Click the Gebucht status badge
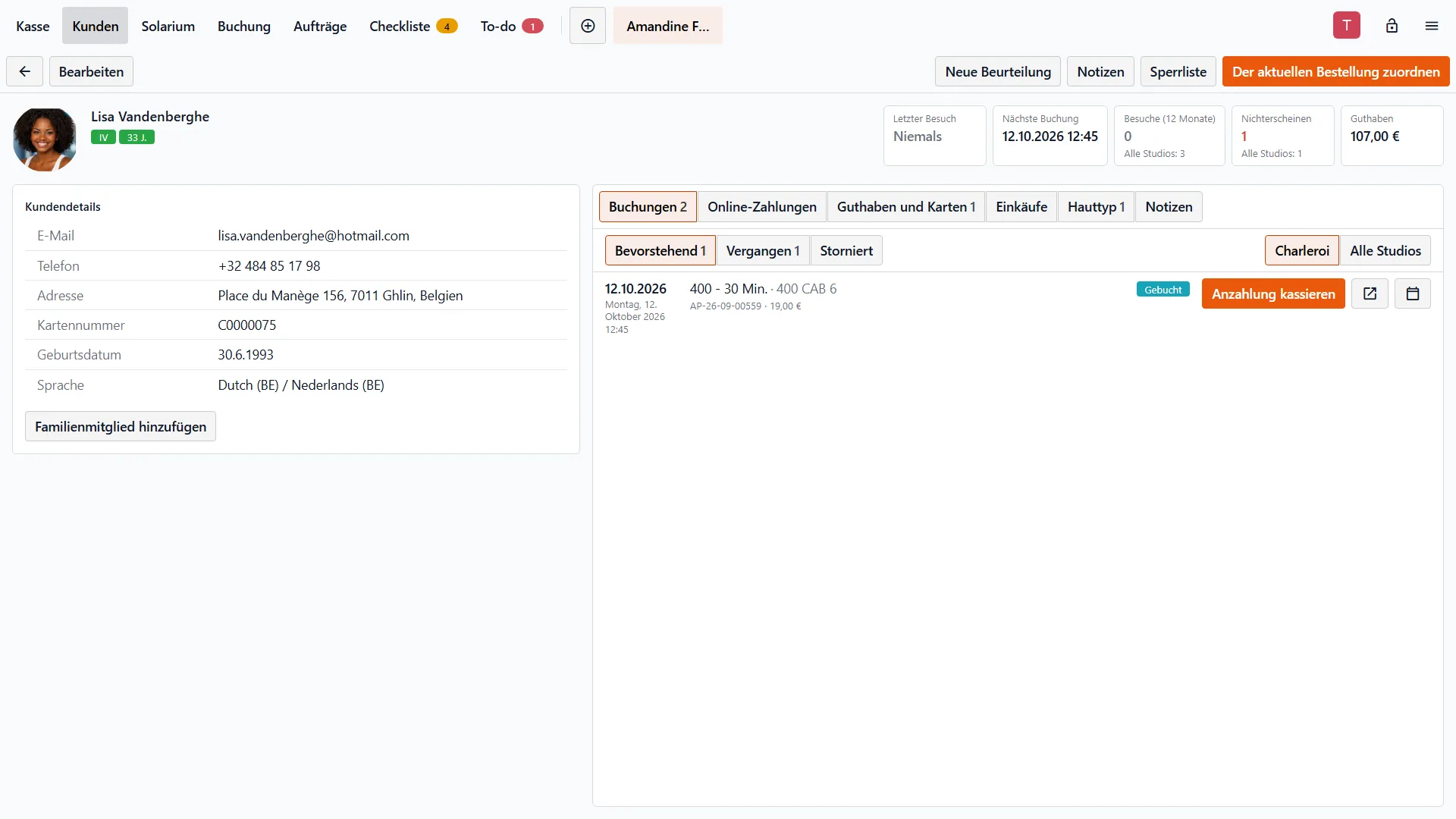1456x819 pixels. click(x=1163, y=290)
